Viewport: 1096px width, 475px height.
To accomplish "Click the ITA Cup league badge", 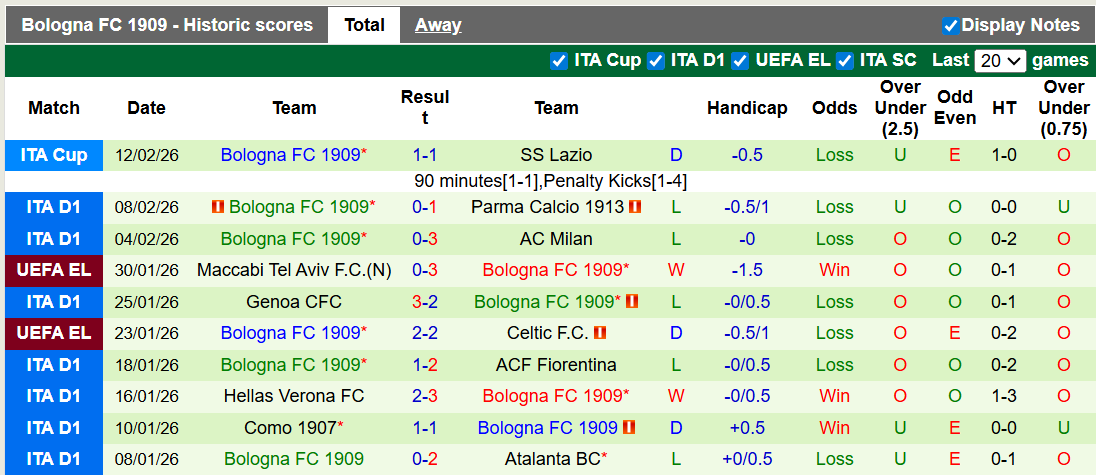I will coord(54,155).
